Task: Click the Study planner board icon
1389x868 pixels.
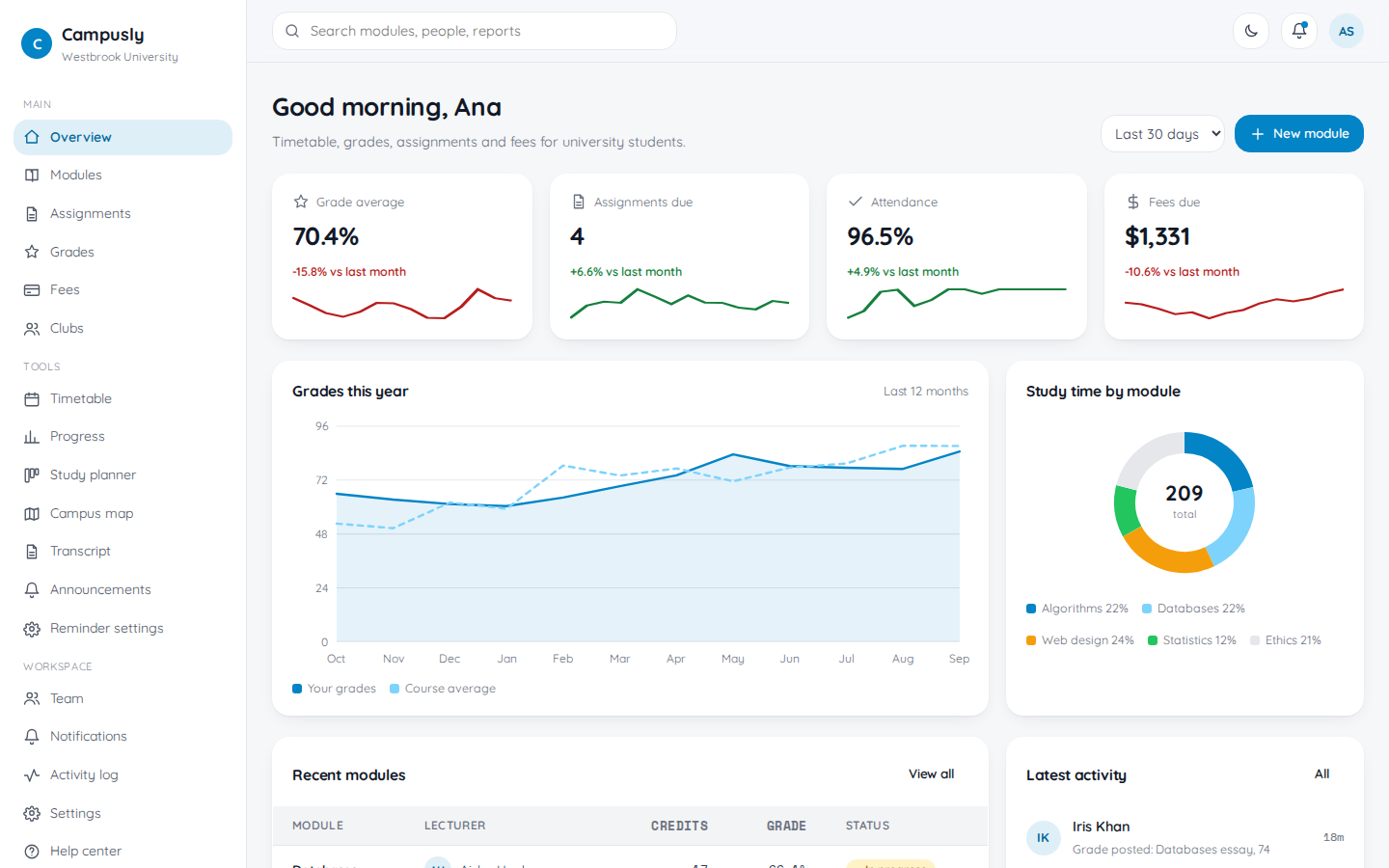Action: point(32,475)
